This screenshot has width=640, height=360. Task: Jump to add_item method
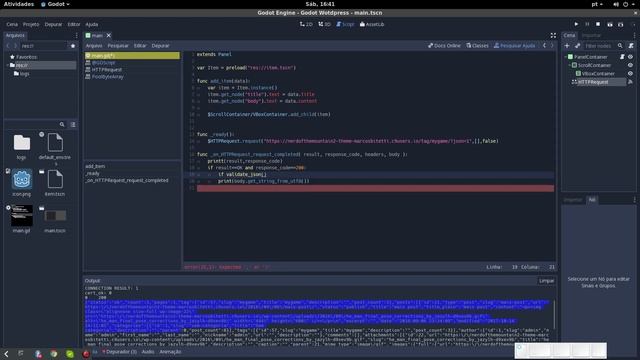coord(95,167)
